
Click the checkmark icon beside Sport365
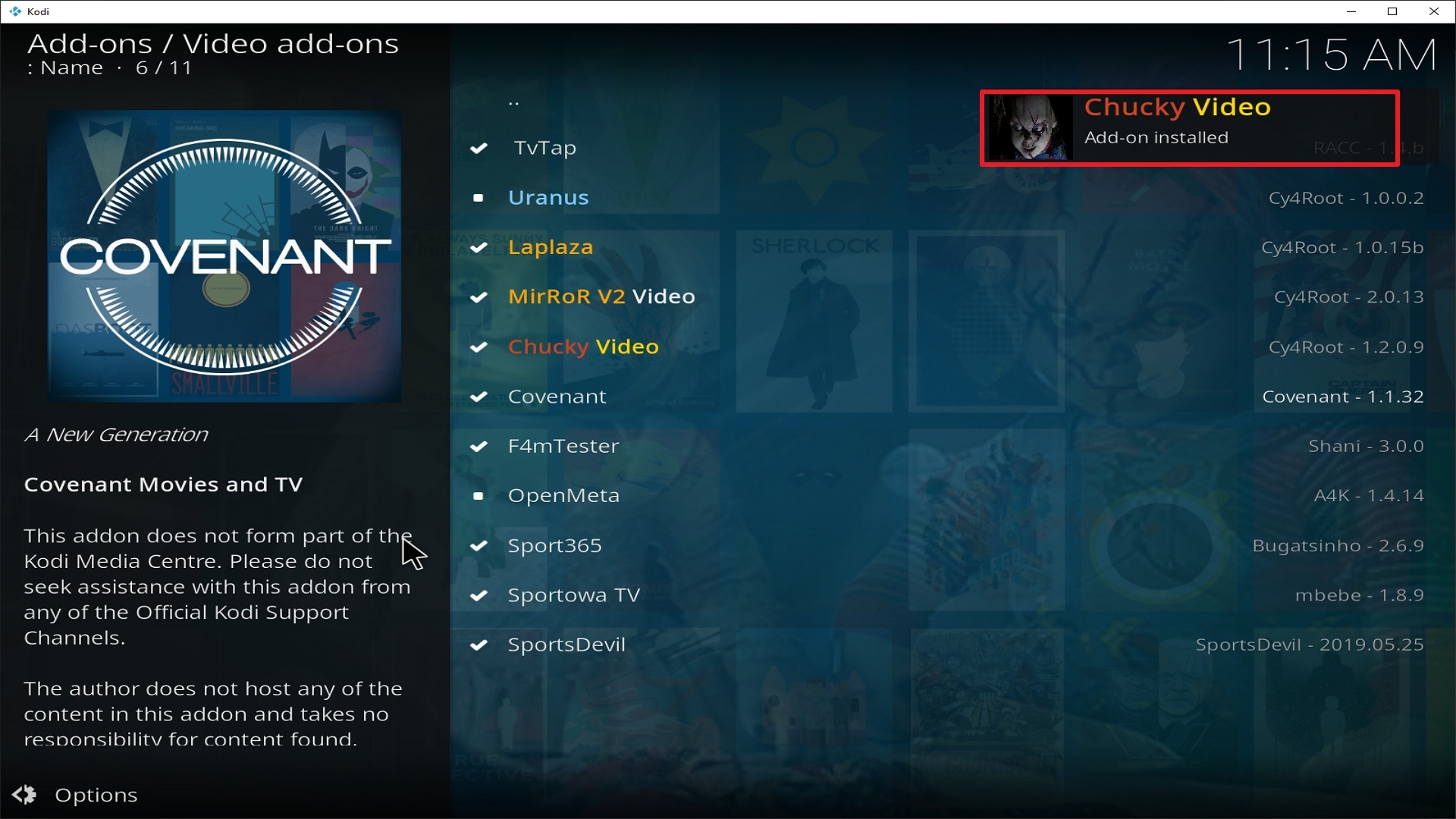479,546
